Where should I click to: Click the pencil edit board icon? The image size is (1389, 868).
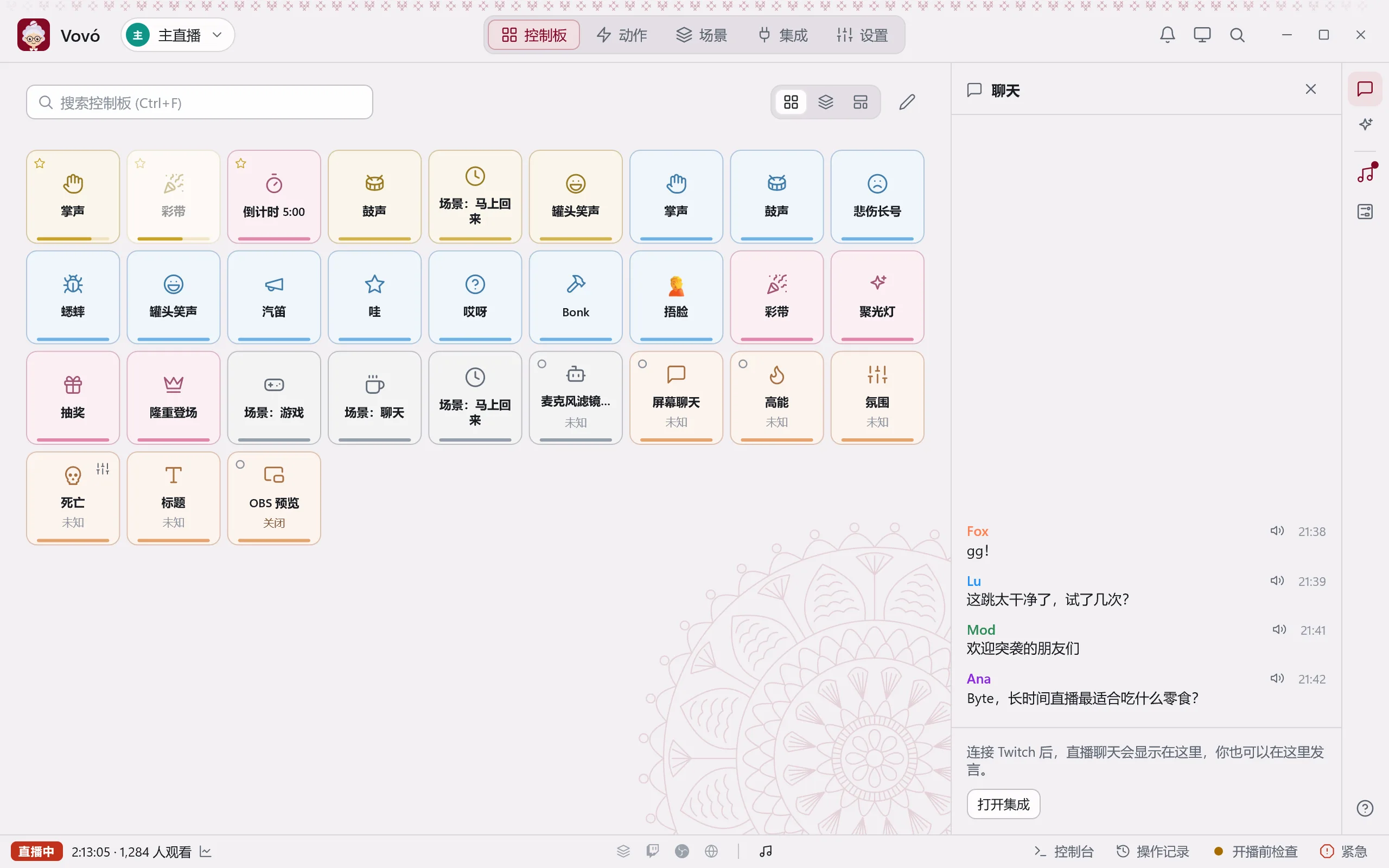click(x=907, y=102)
